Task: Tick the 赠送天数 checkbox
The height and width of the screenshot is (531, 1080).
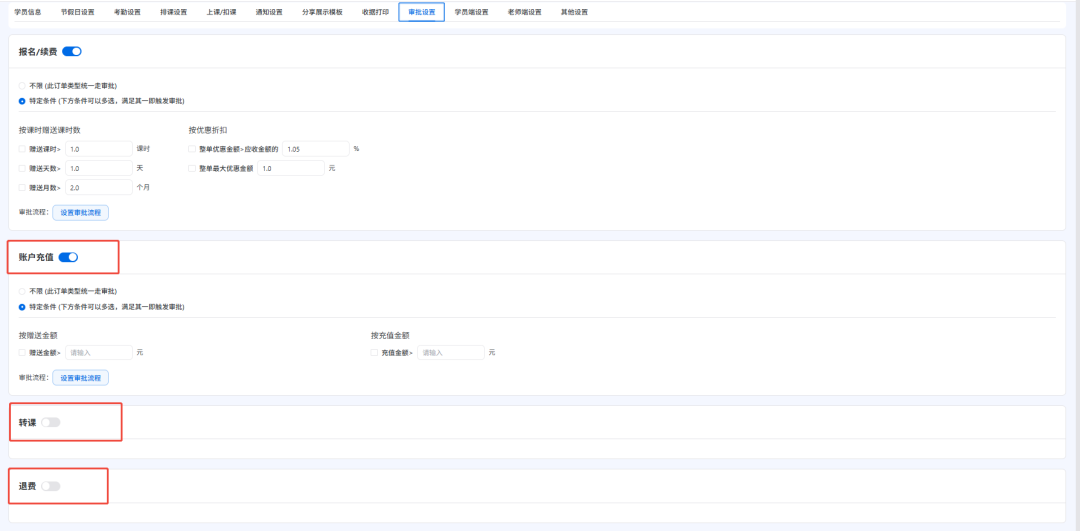Action: tap(22, 168)
